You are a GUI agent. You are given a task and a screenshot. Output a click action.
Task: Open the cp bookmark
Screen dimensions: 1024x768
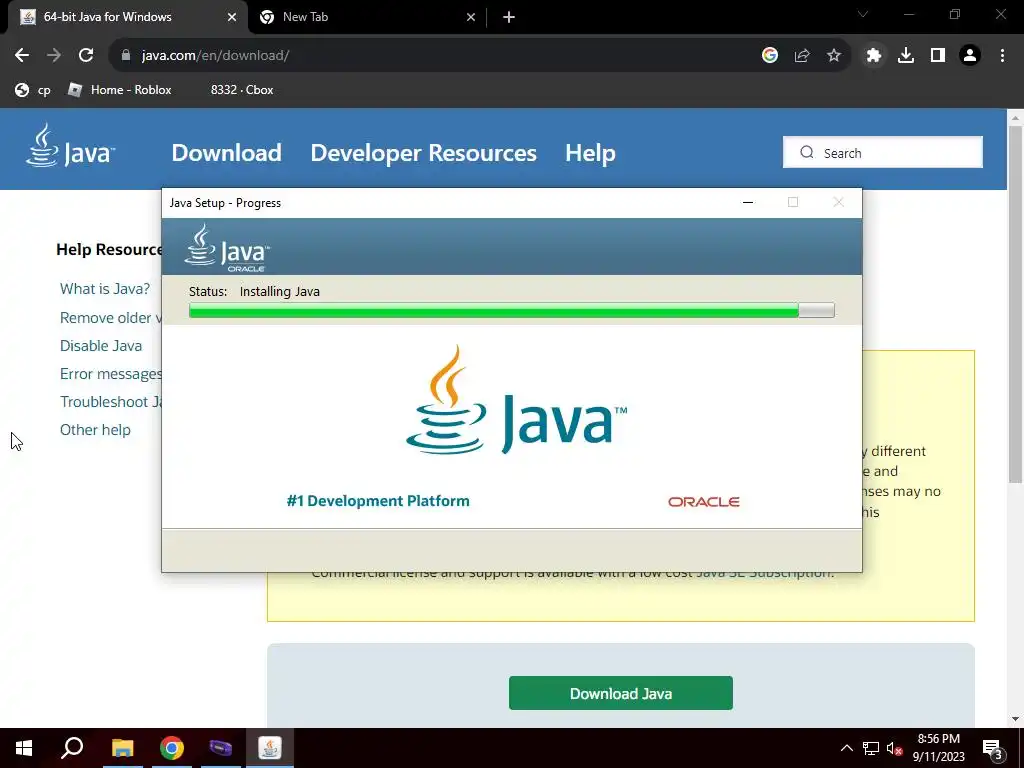(33, 90)
